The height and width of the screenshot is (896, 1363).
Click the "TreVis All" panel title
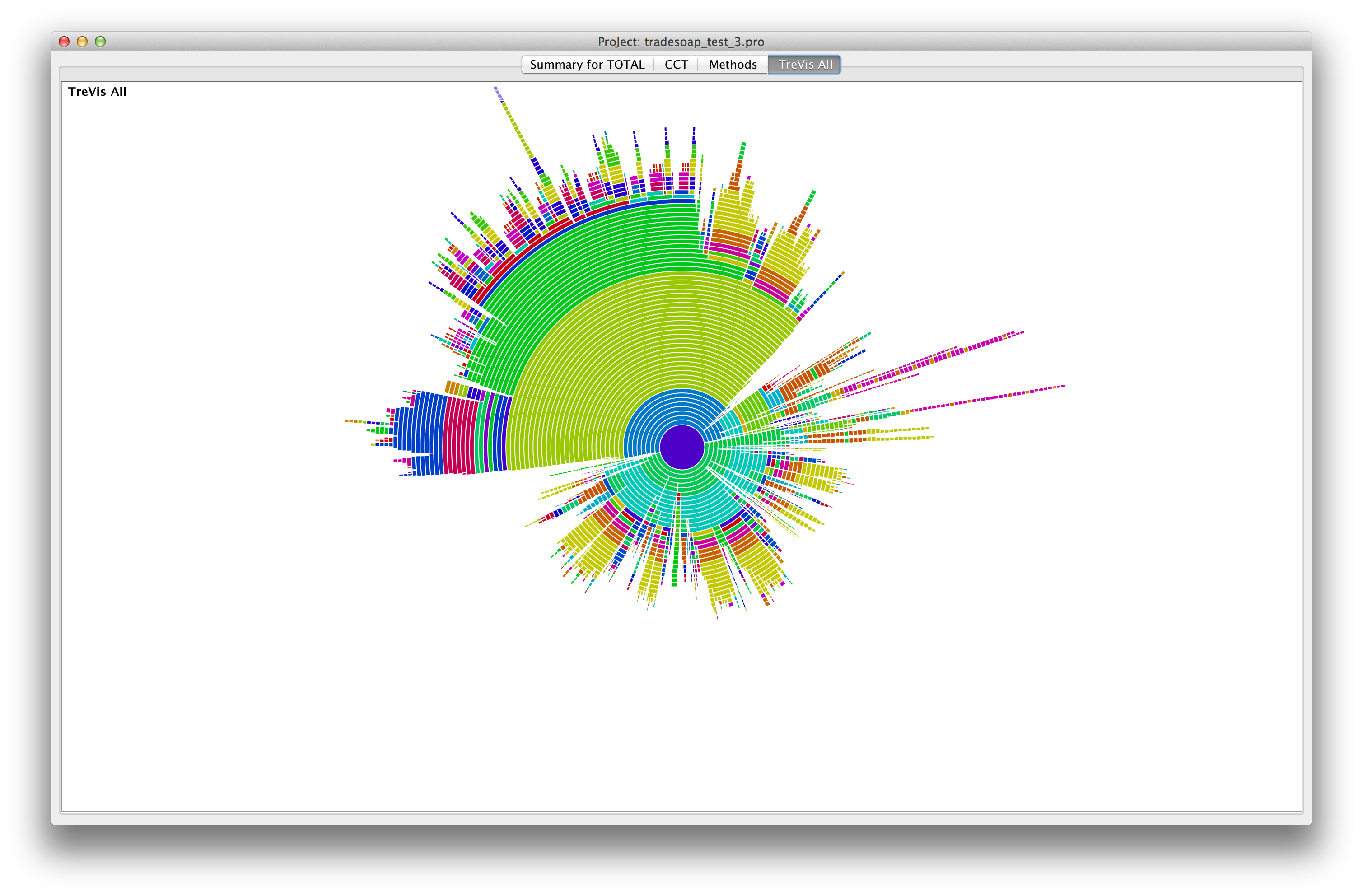coord(97,92)
